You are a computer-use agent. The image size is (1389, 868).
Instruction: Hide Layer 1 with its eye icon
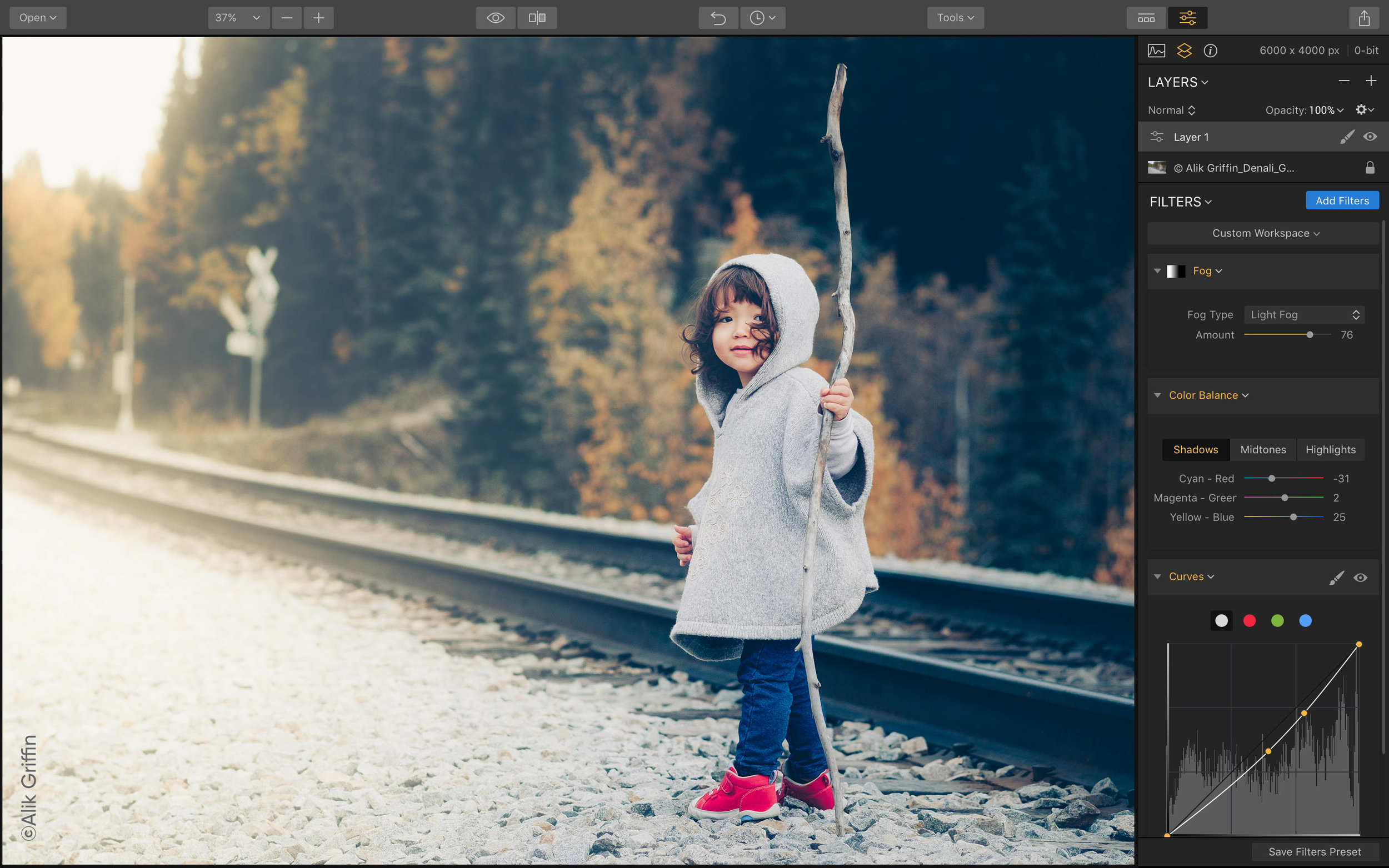pyautogui.click(x=1370, y=137)
